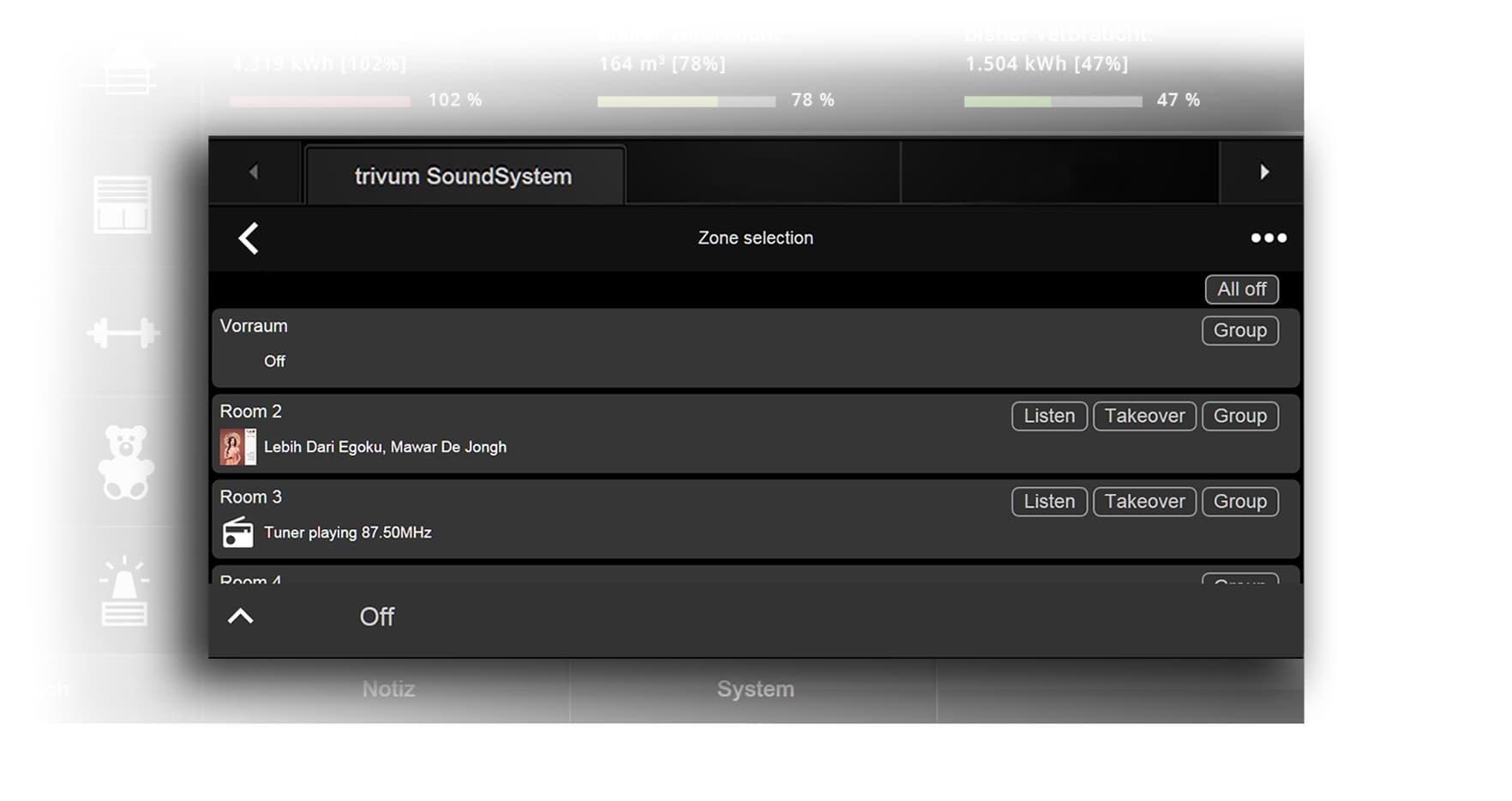This screenshot has height=801, width=1512.
Task: Select the Room 2 zone label
Action: coord(250,412)
